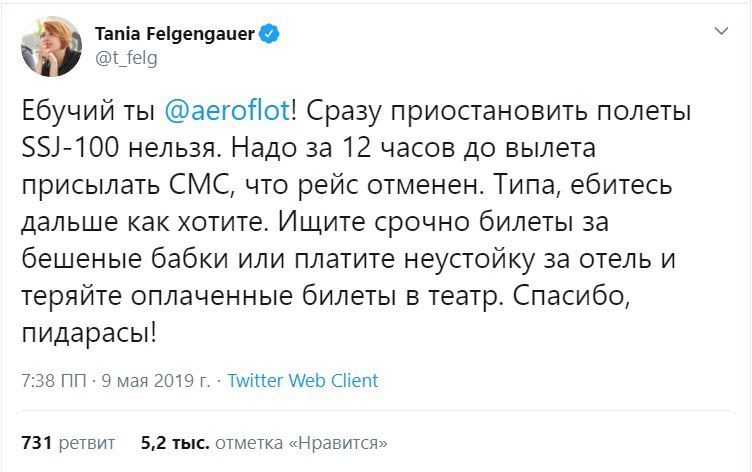Open the @t_felg handle link

125,57
